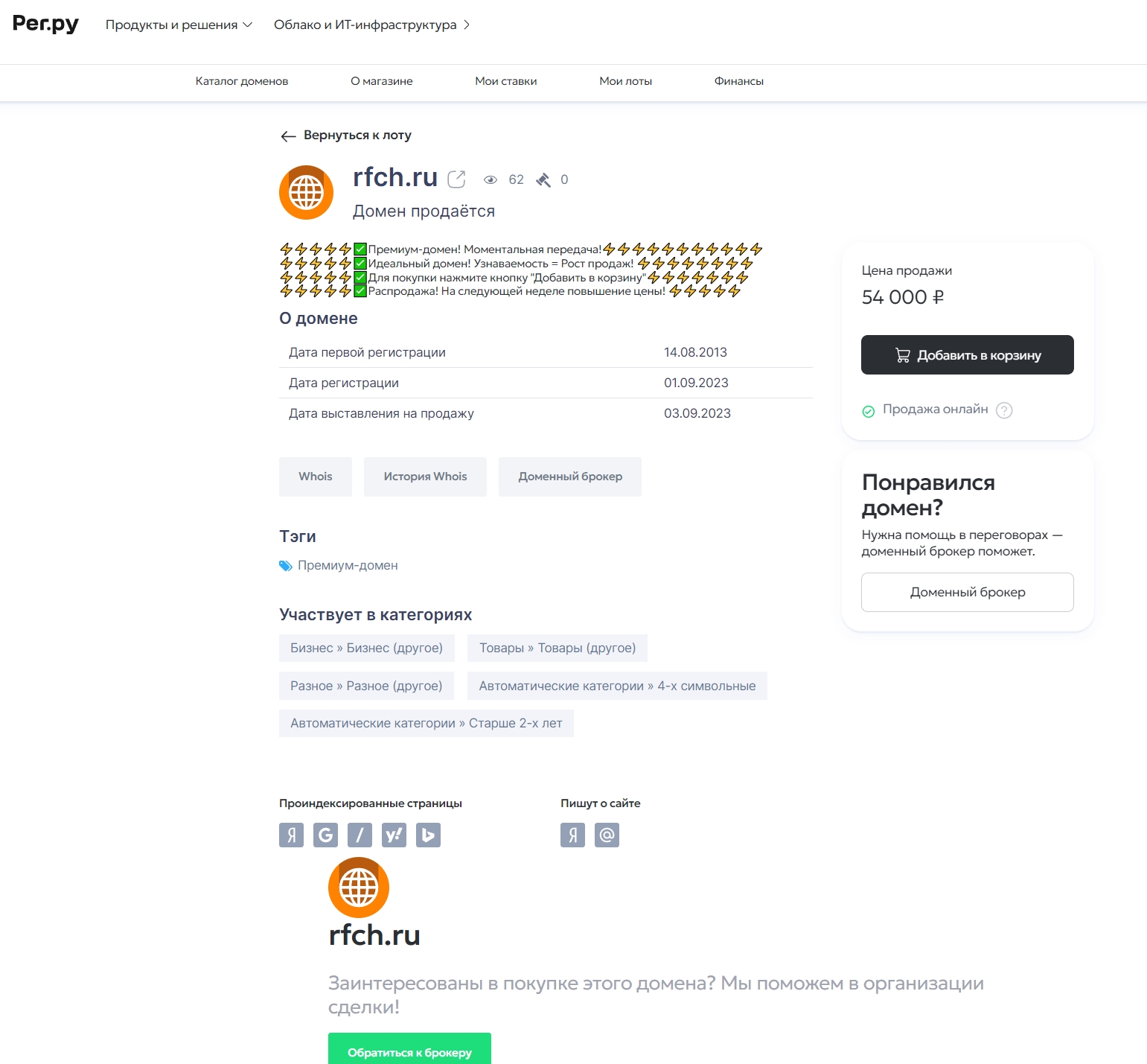Open История Whois button
1147x1064 pixels.
pos(425,477)
